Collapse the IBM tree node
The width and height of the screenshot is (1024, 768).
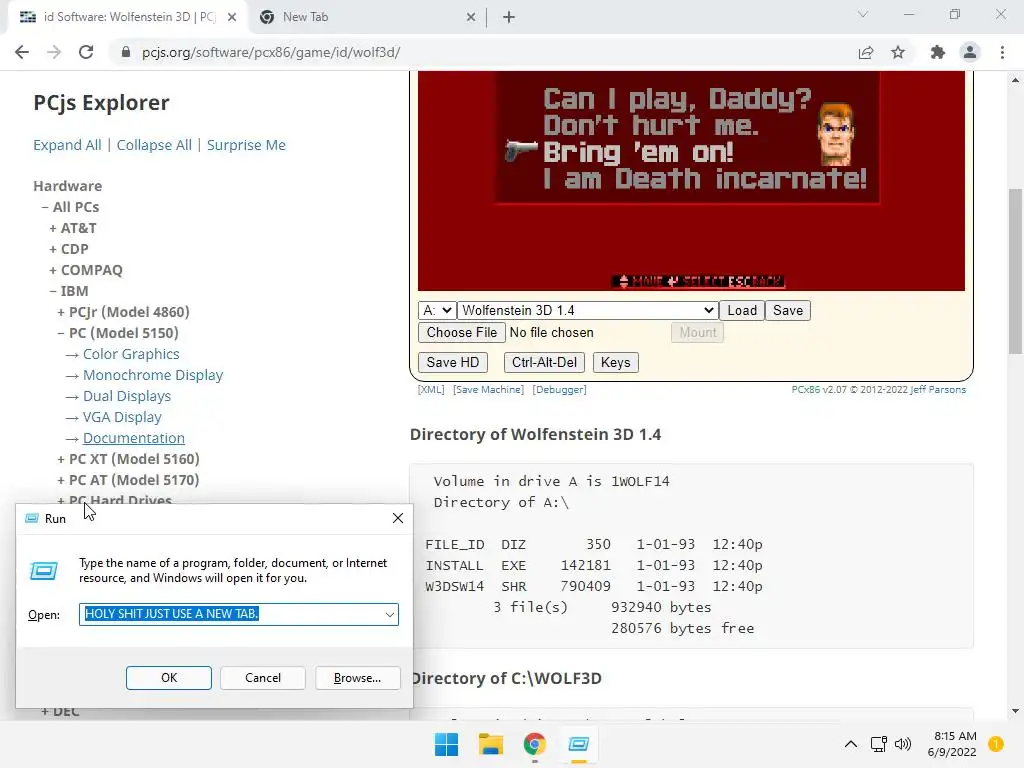69,291
